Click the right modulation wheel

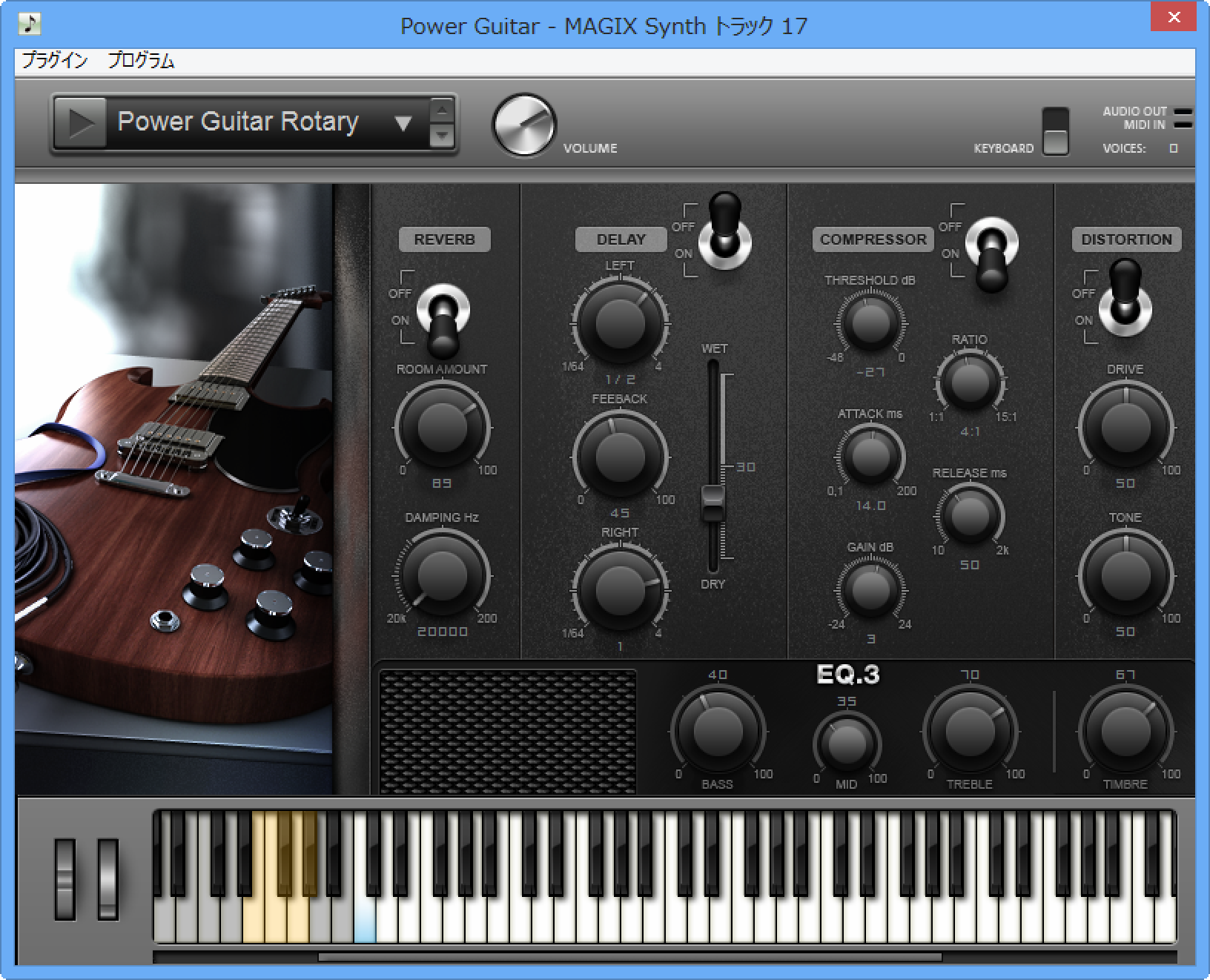(108, 880)
